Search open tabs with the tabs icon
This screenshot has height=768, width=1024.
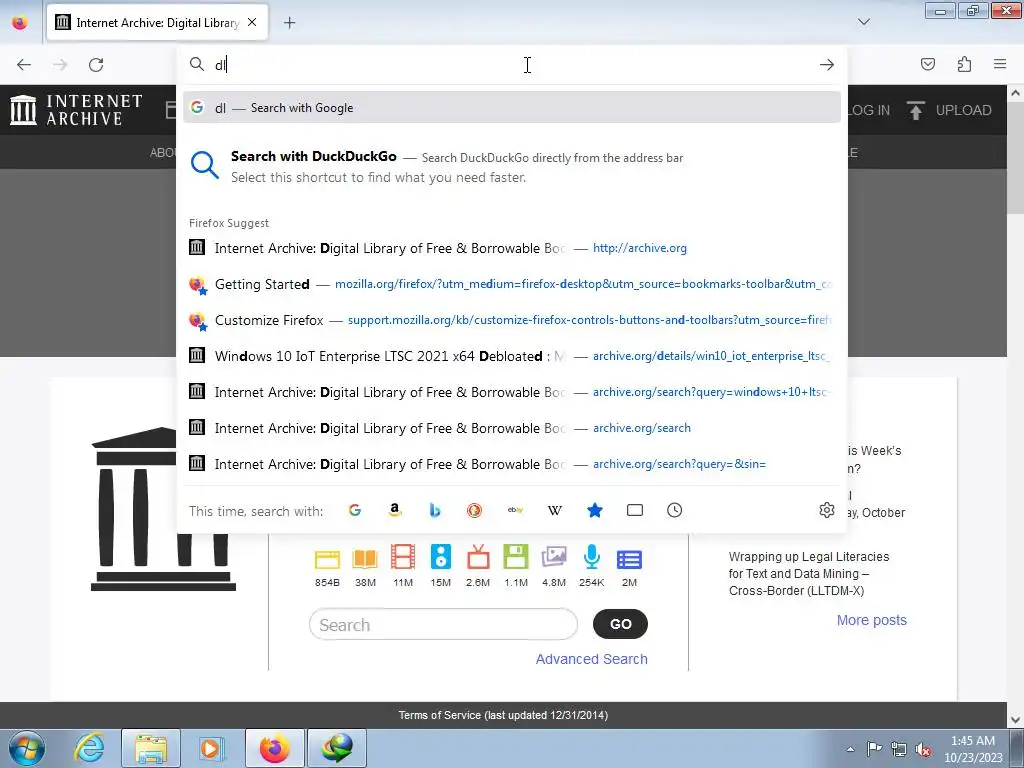[635, 511]
